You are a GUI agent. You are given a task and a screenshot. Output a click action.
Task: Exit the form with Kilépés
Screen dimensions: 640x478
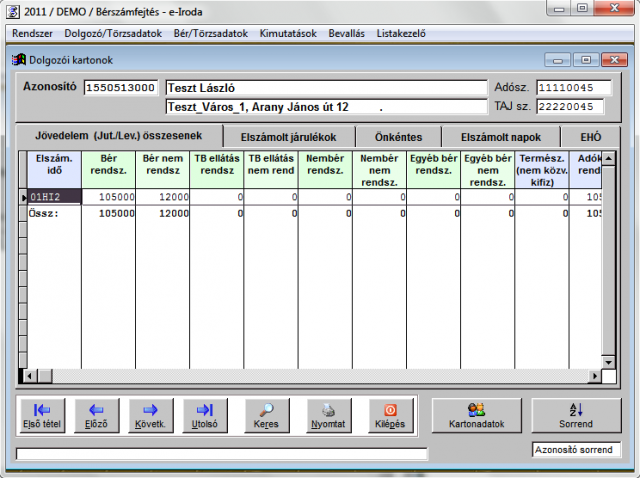389,415
